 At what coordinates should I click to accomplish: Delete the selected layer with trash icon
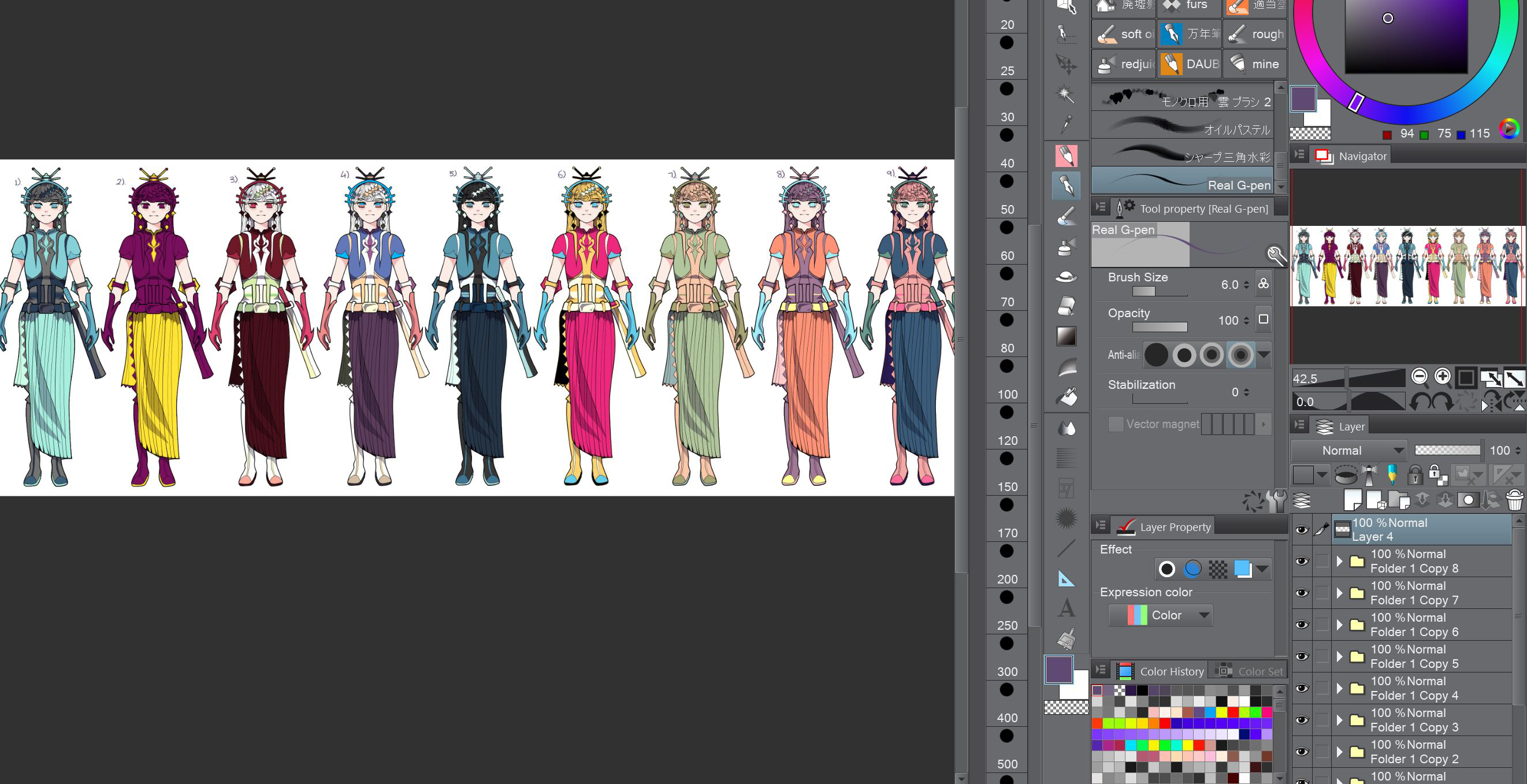point(1514,500)
